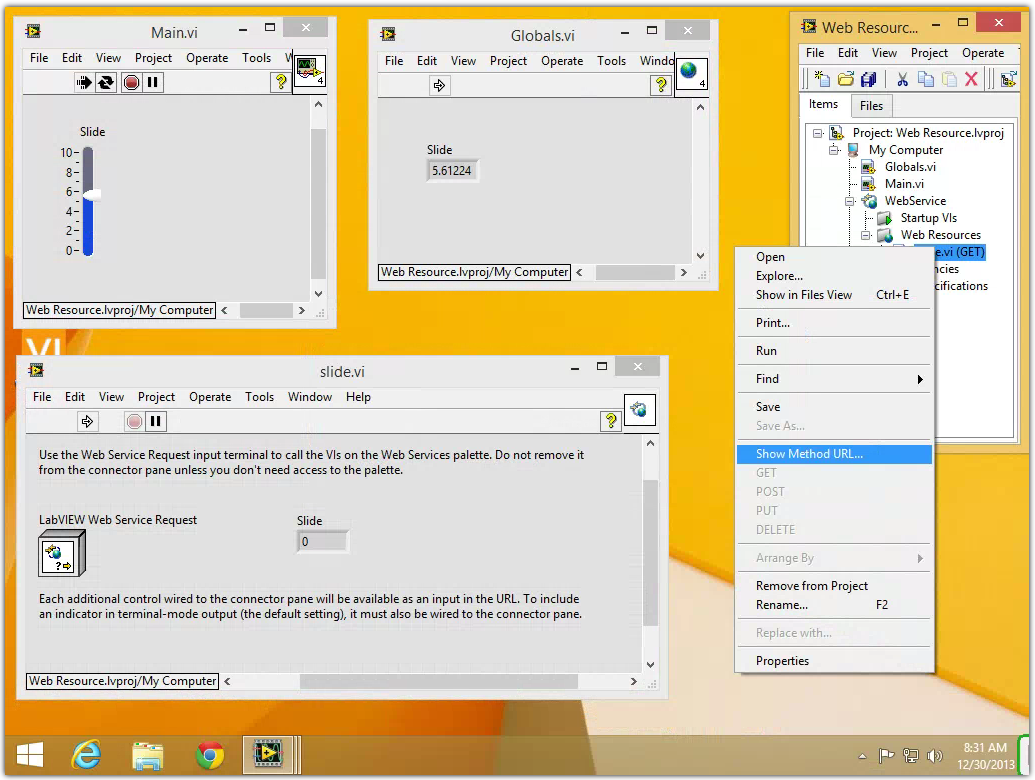Click the Pause button in slide.vi toolbar

[x=156, y=422]
